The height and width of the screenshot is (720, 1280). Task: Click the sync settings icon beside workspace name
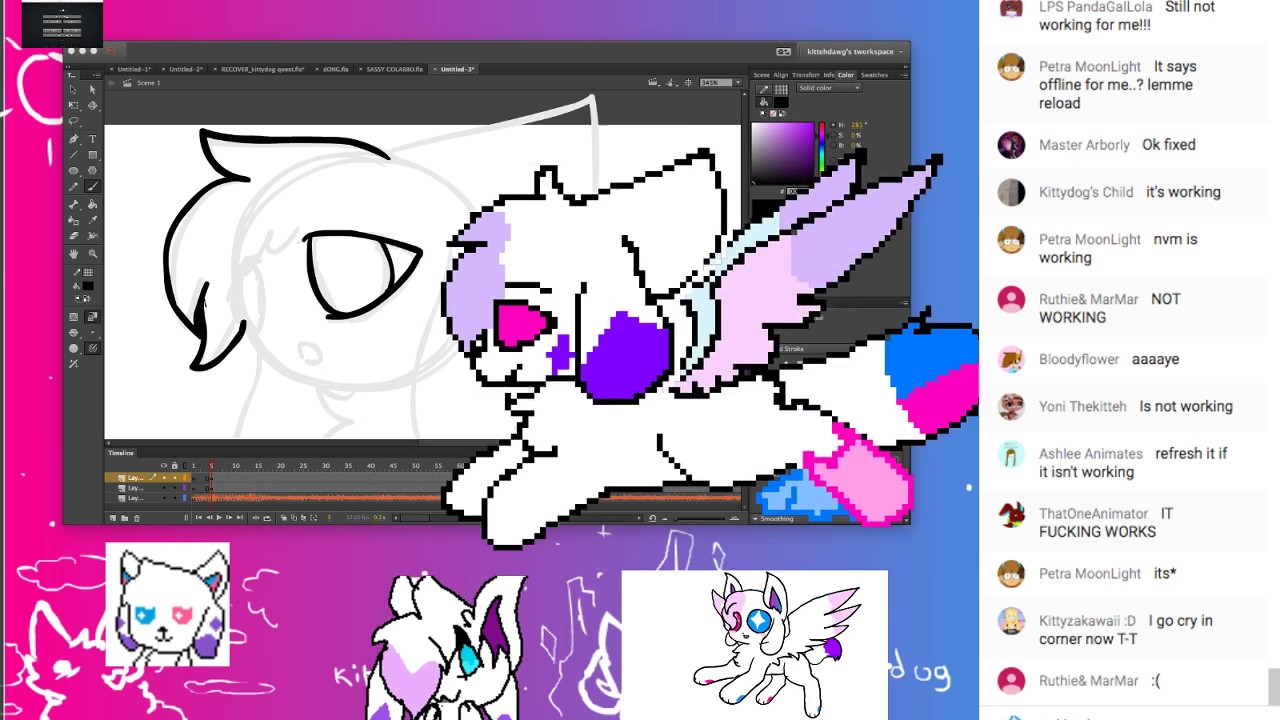783,52
